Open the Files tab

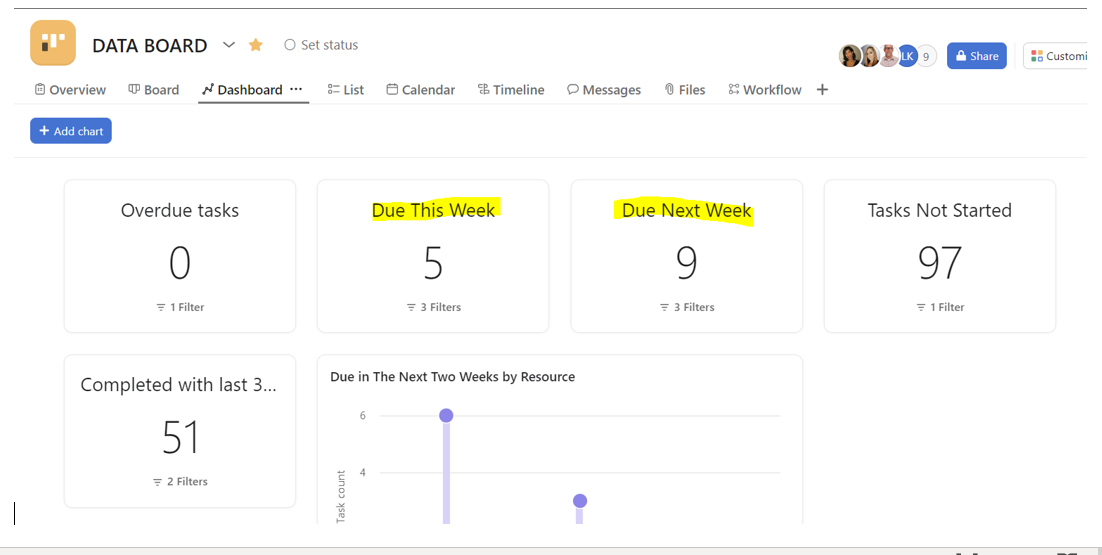click(685, 90)
